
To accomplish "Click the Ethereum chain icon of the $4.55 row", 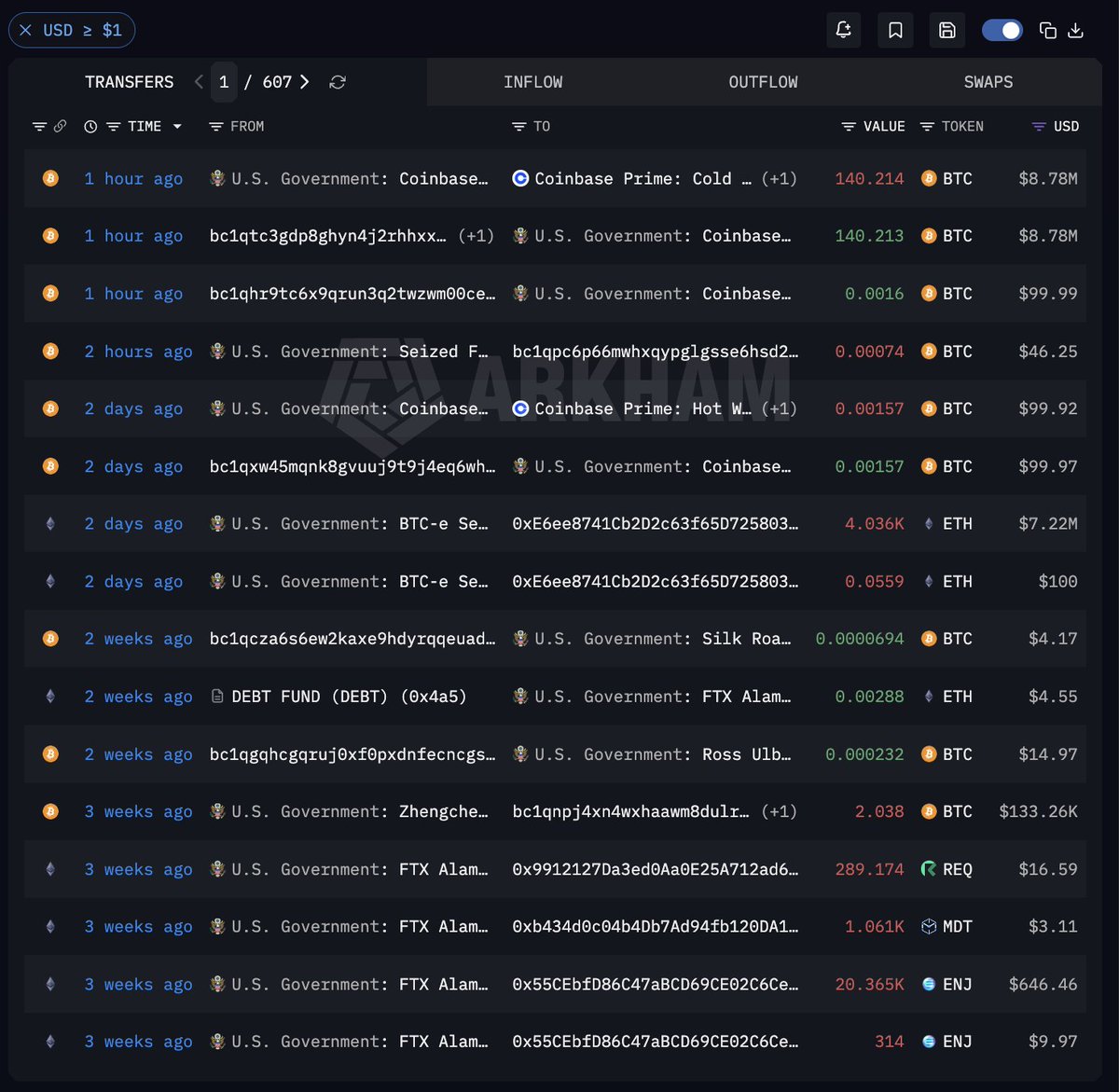I will (50, 697).
